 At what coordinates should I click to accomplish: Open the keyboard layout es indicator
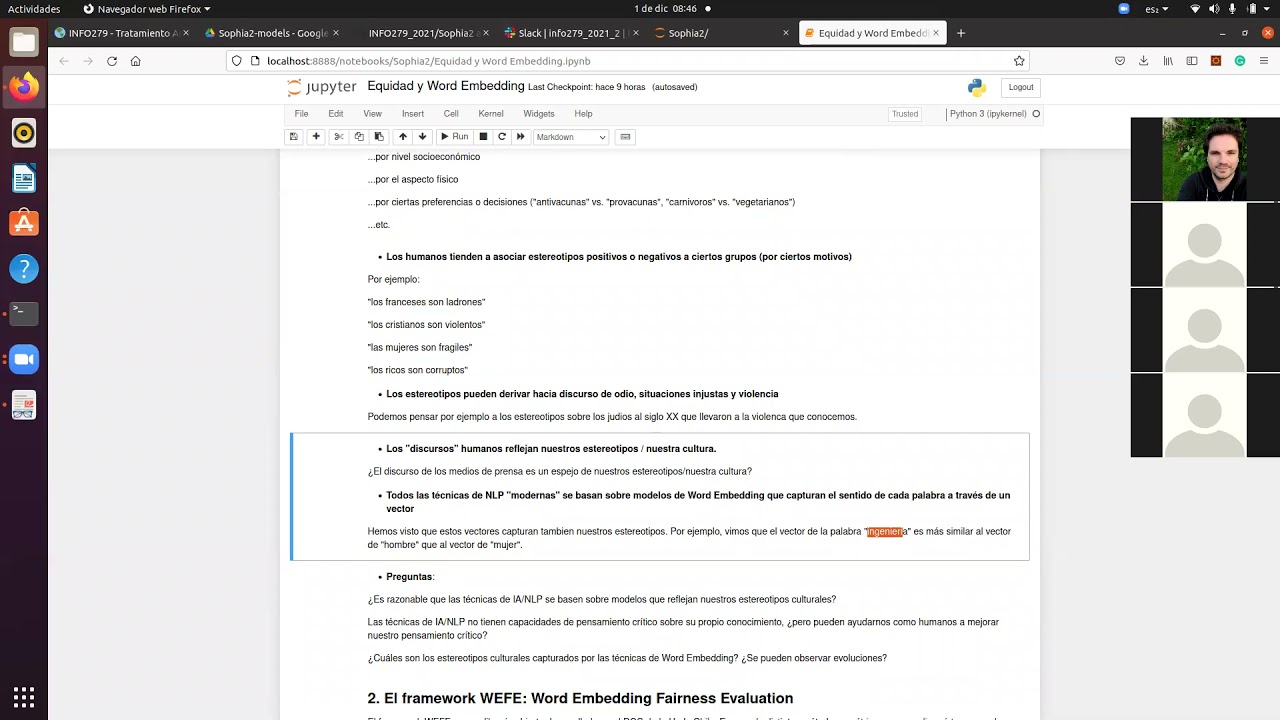click(x=1156, y=9)
